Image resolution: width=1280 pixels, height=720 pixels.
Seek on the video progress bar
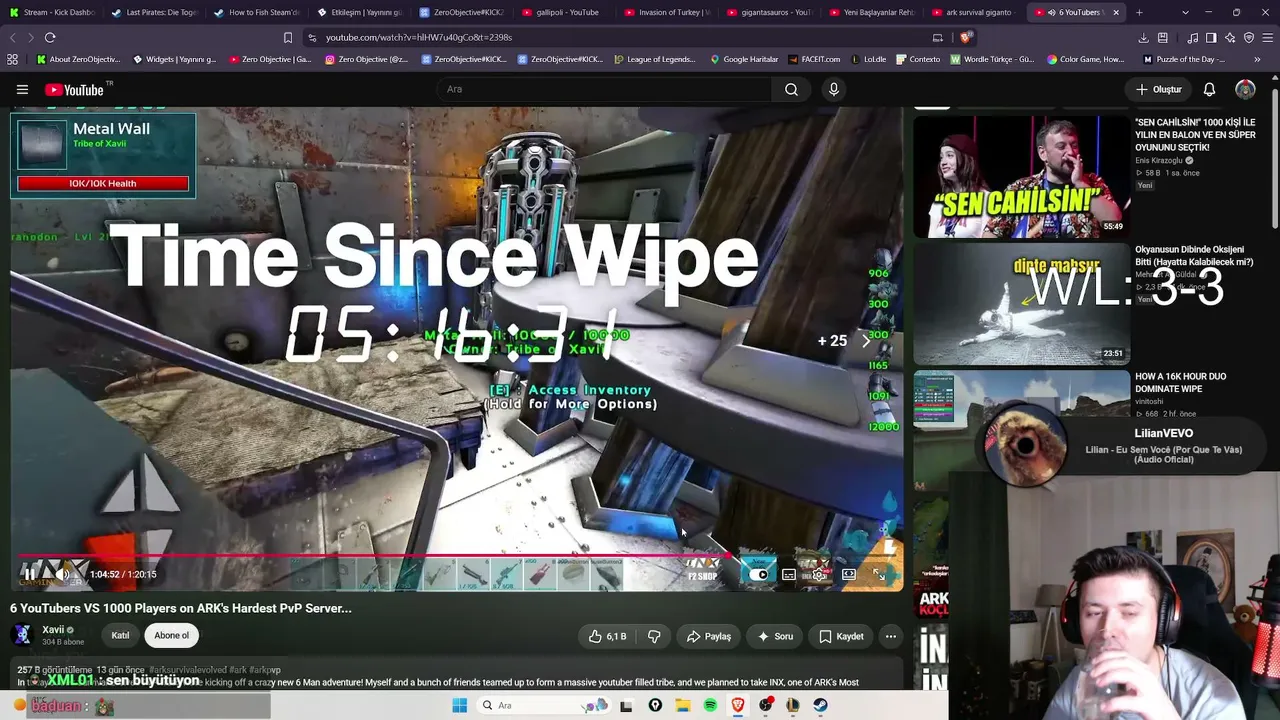(456, 555)
